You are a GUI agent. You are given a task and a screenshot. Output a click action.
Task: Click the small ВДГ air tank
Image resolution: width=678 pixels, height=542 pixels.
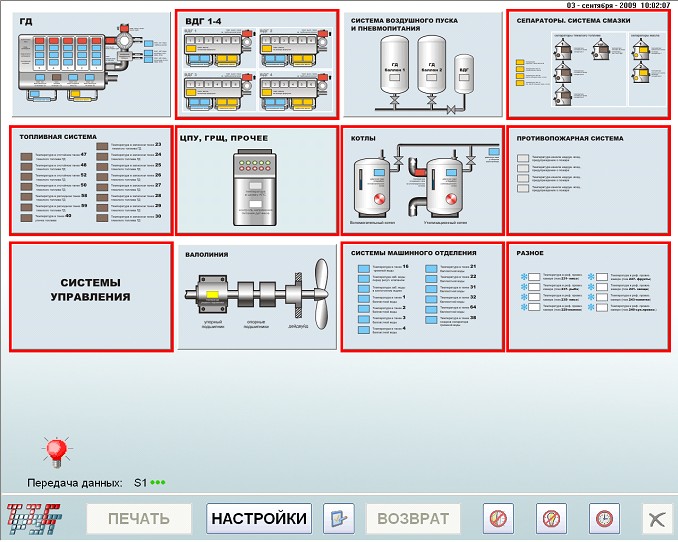[x=464, y=74]
